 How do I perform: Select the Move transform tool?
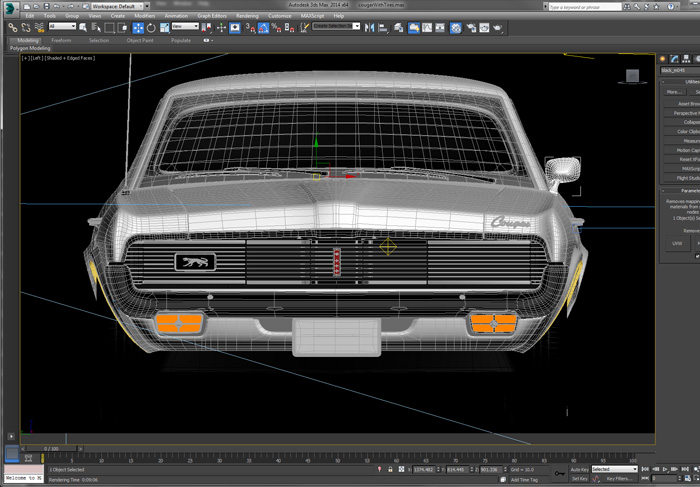point(138,28)
